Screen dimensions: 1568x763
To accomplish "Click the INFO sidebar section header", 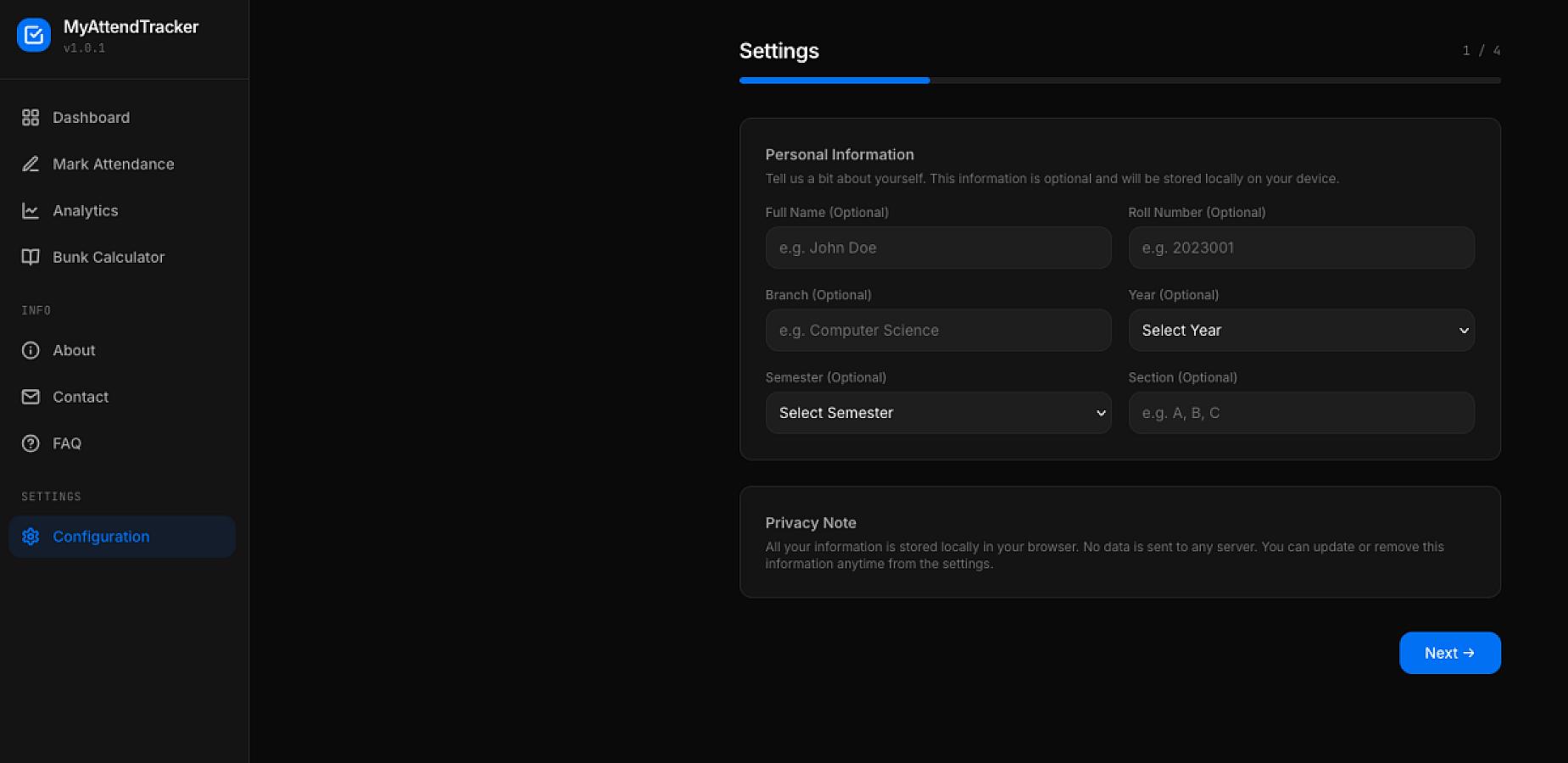I will tap(36, 310).
